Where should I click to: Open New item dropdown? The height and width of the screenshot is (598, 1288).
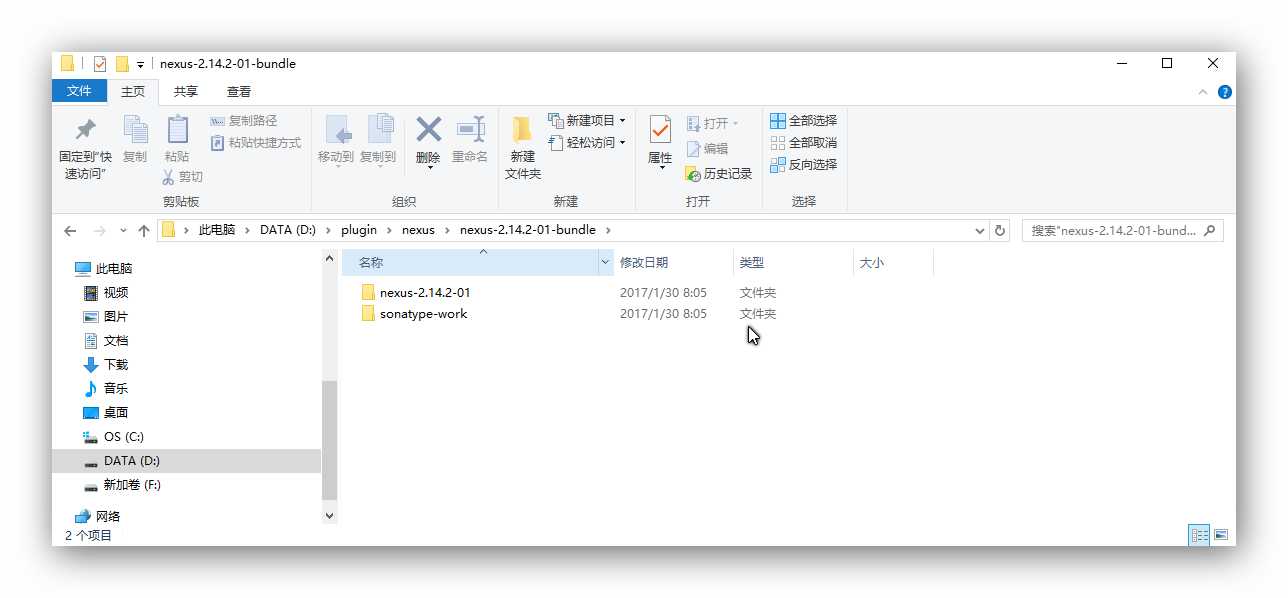[x=587, y=121]
